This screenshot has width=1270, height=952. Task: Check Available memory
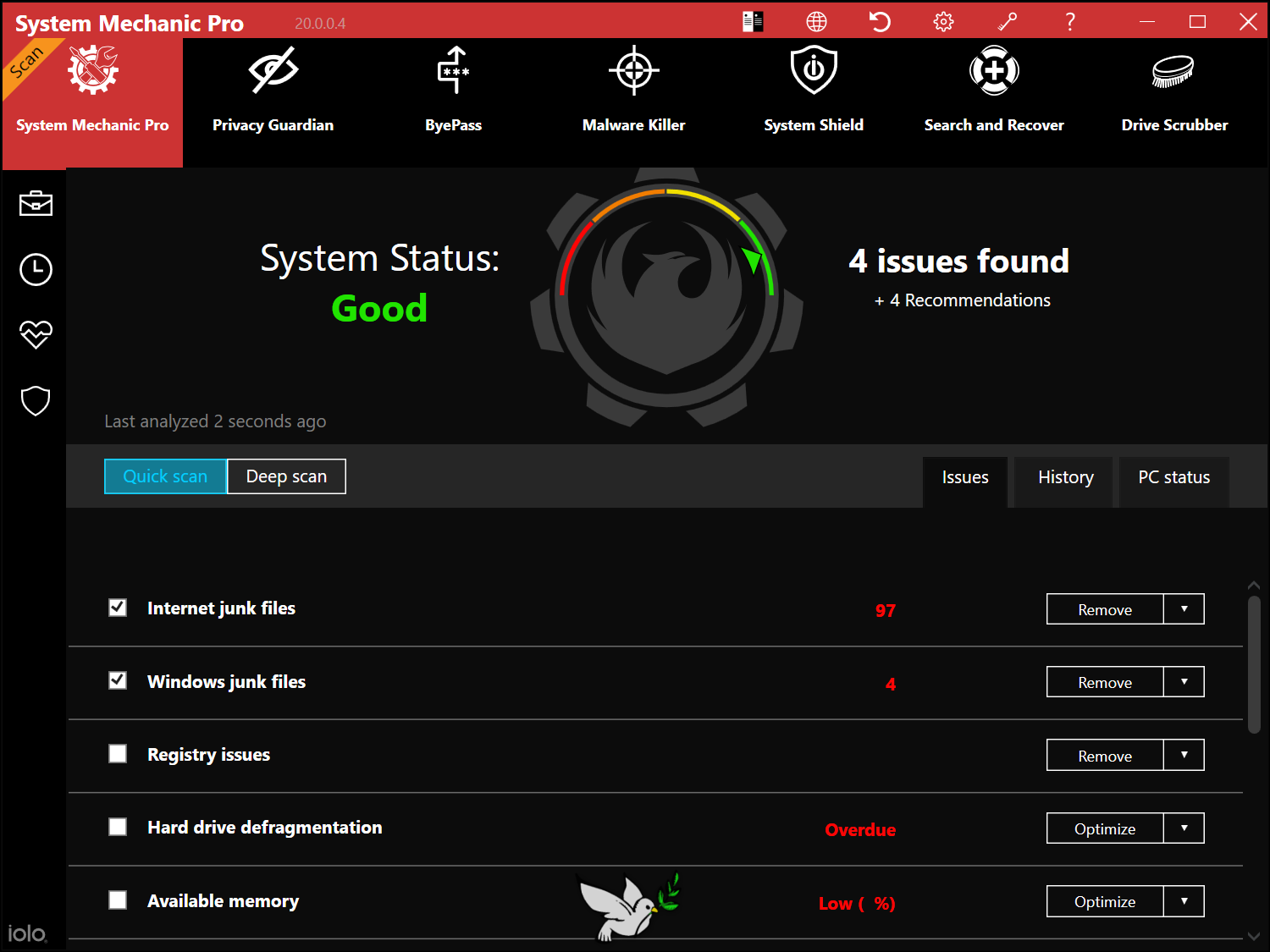(118, 900)
